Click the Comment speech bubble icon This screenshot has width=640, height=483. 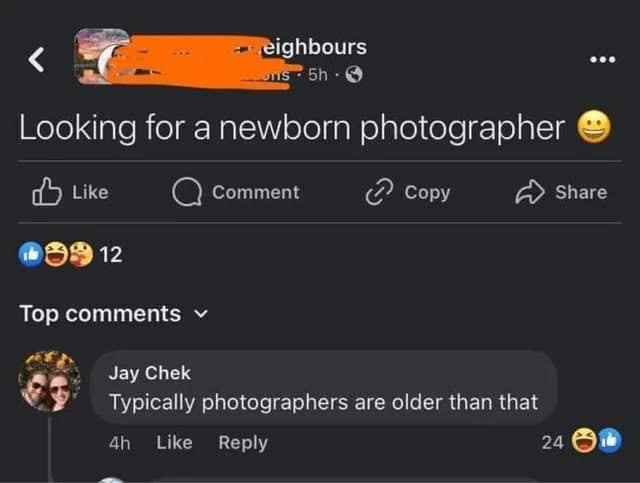187,192
